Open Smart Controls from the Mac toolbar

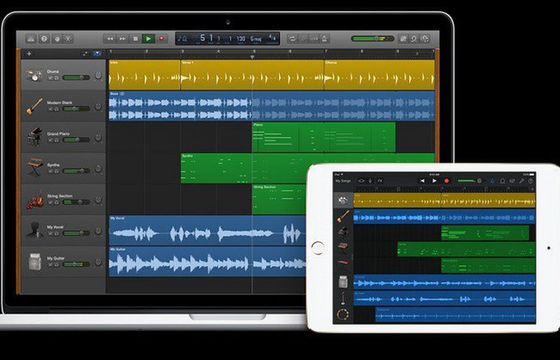[x=57, y=39]
